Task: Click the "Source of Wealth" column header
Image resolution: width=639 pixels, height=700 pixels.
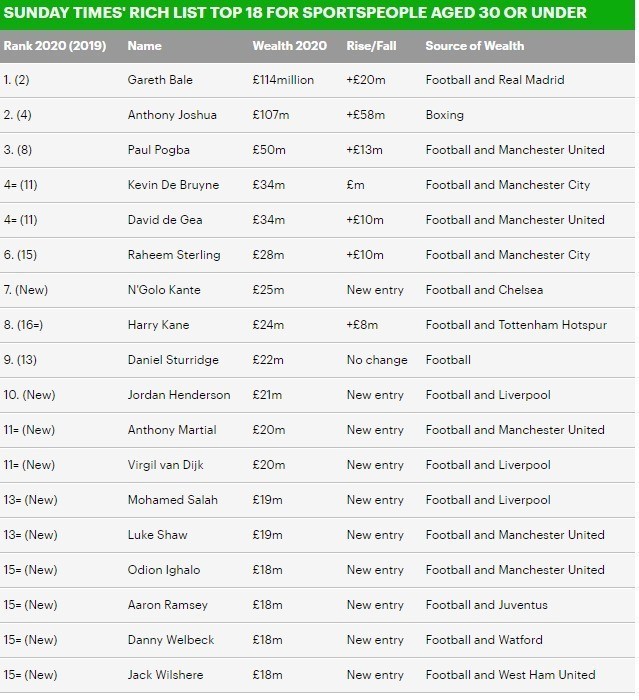Action: (474, 46)
